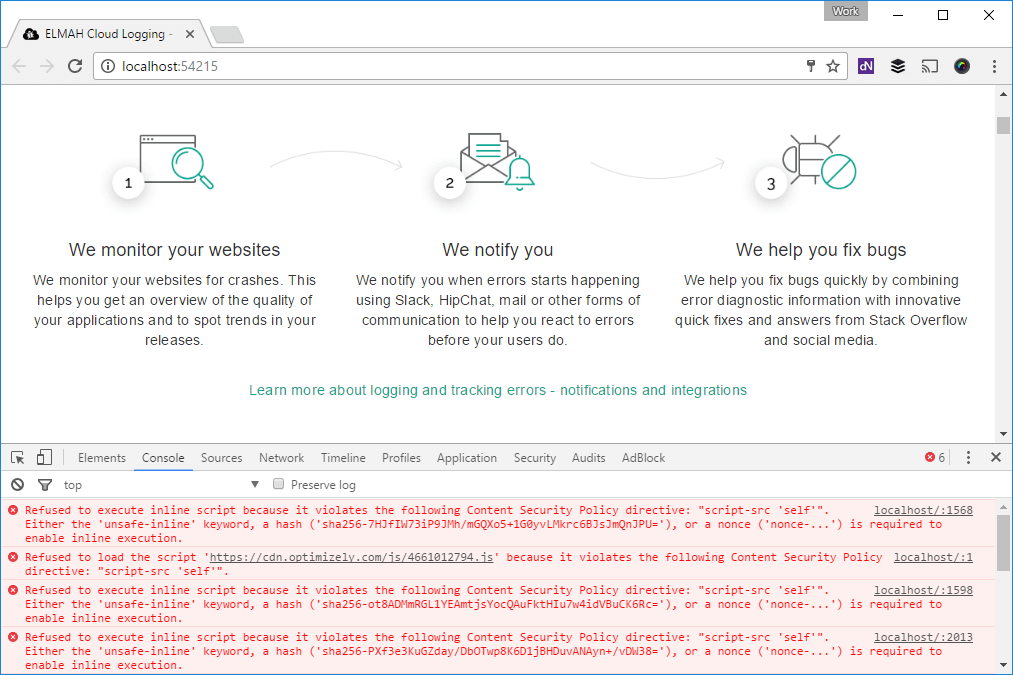Open the colorful extension icon near Chrome menu
This screenshot has height=675, width=1013.
pos(961,66)
